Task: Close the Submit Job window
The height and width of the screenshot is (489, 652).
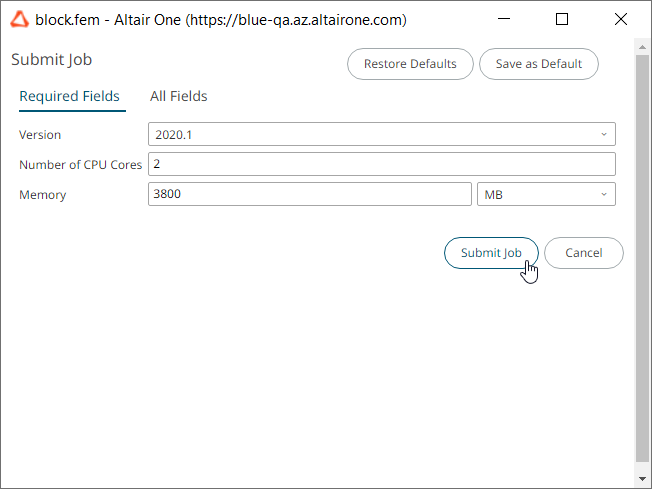Action: click(x=620, y=19)
